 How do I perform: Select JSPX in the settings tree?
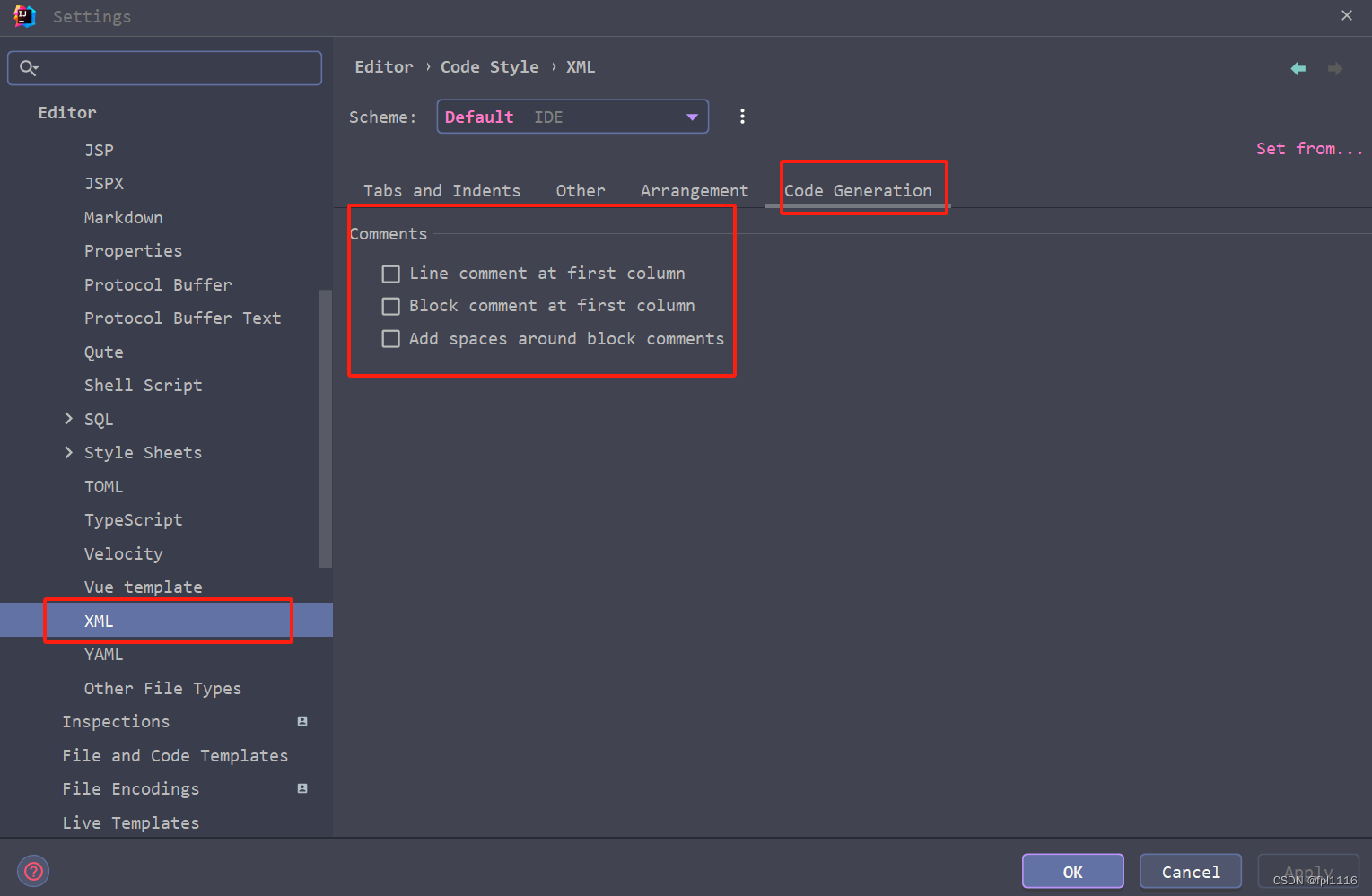[x=104, y=183]
